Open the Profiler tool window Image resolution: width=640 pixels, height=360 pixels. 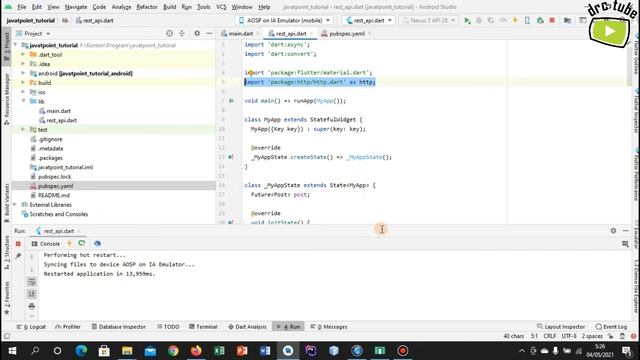point(68,327)
